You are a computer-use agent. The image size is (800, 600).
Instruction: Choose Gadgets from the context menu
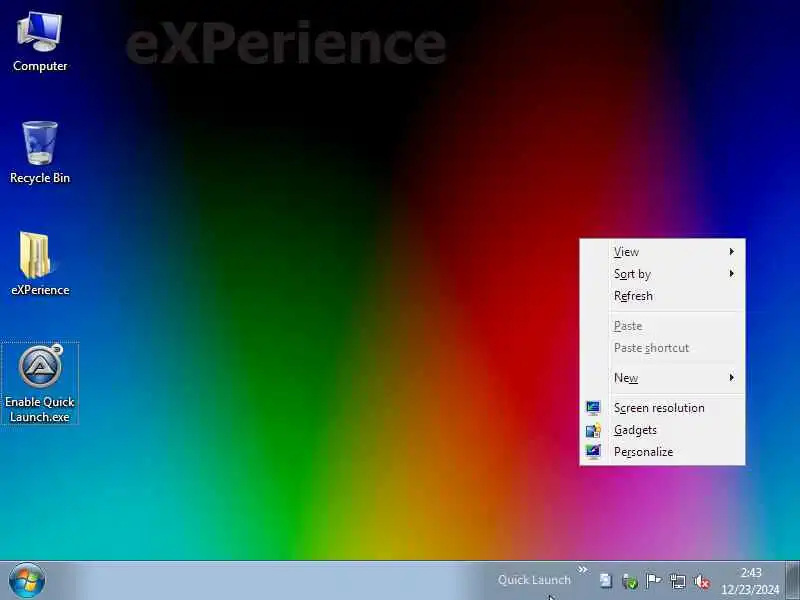(x=662, y=430)
